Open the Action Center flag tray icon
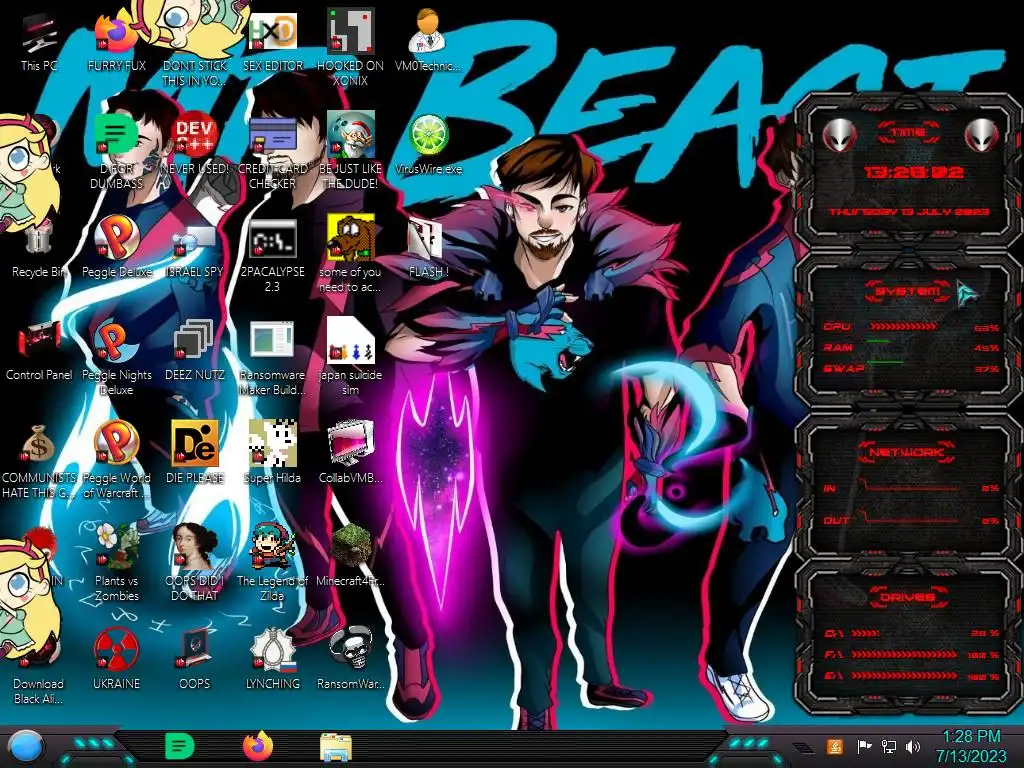1024x768 pixels. coord(864,746)
